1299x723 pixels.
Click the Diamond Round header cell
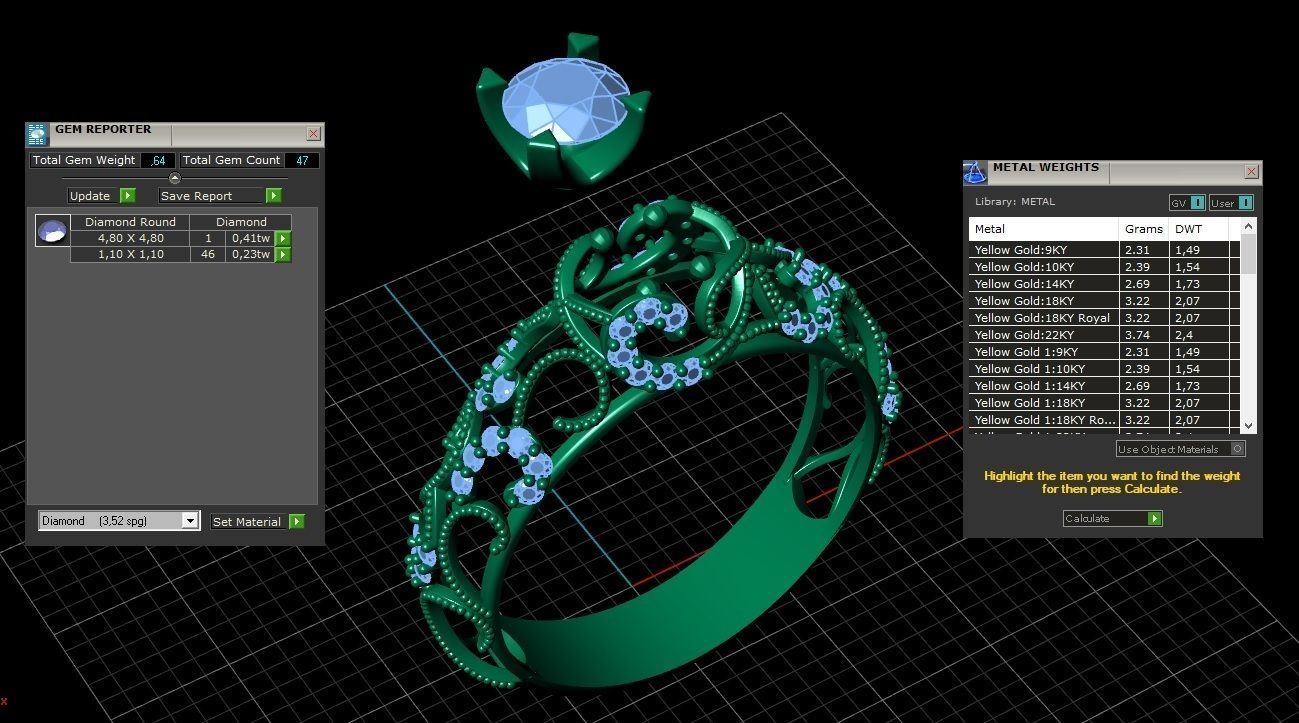pos(130,222)
